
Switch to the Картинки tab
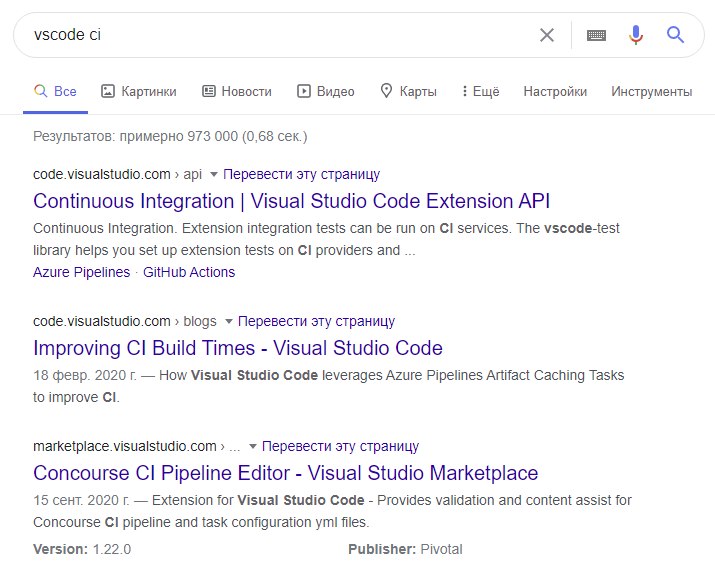click(x=139, y=91)
